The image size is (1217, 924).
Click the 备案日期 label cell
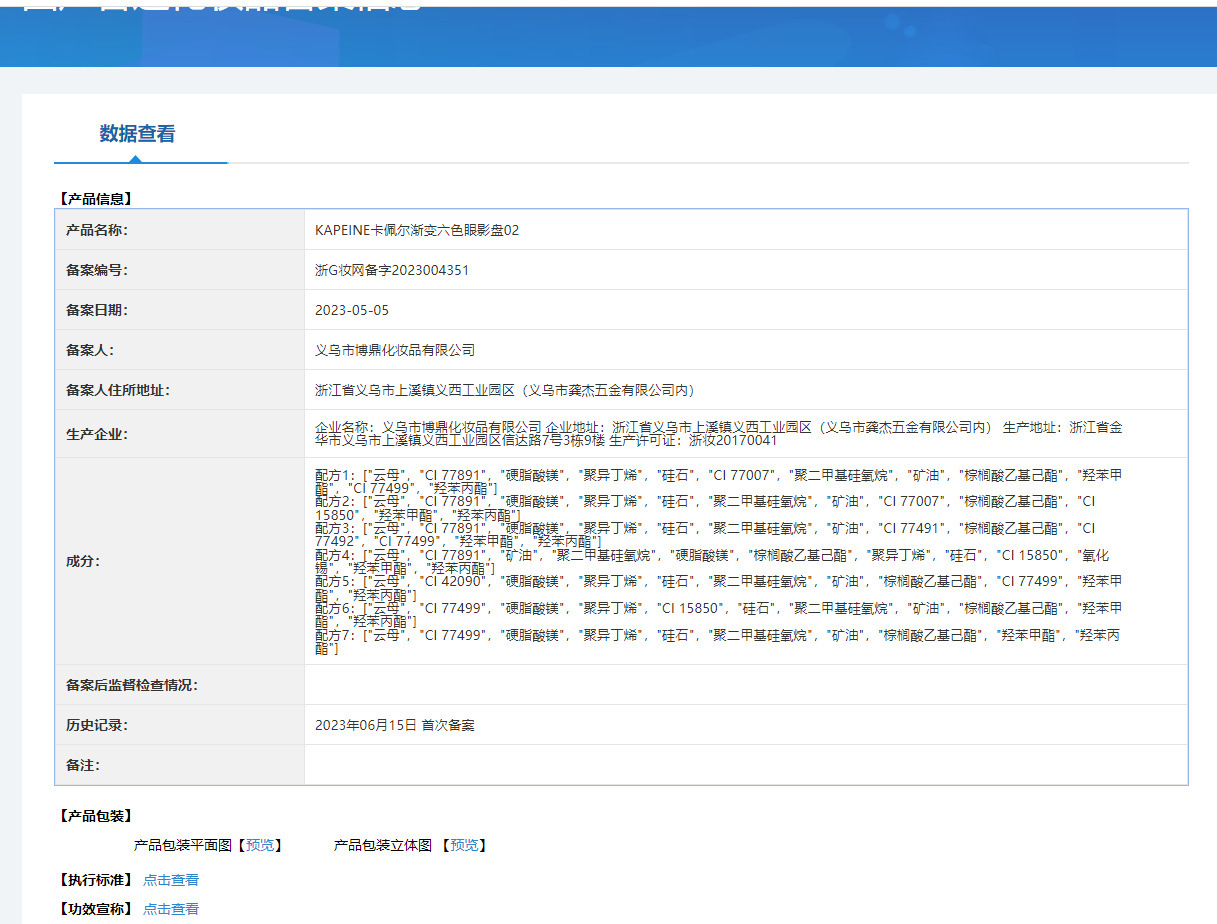[180, 310]
